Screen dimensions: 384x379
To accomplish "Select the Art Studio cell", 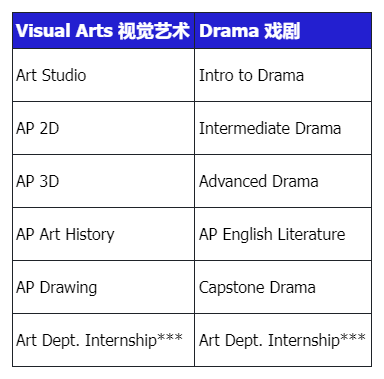I will tap(103, 75).
